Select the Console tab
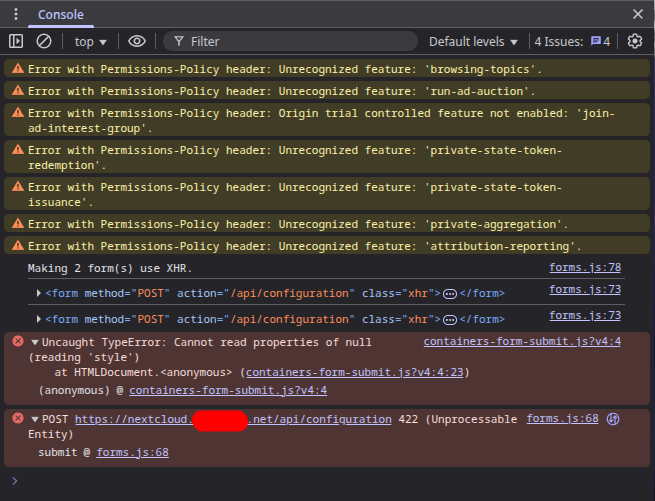Viewport: 655px width, 501px height. (61, 15)
